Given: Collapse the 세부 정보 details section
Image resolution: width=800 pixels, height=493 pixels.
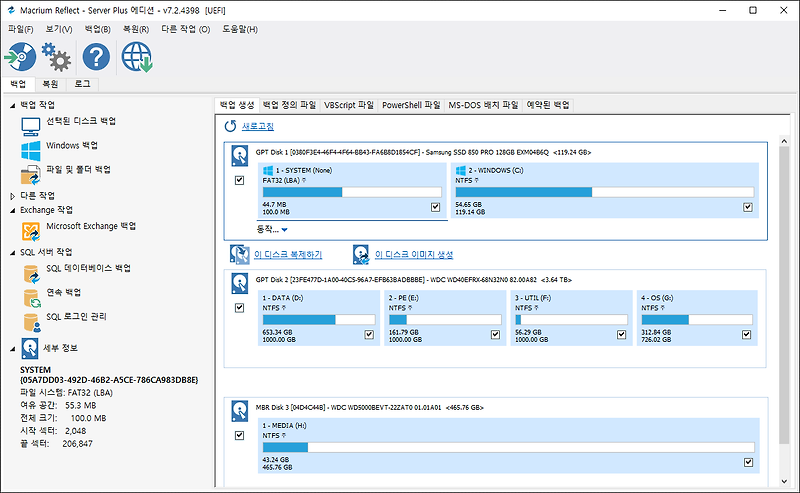Looking at the screenshot, I should pos(13,349).
